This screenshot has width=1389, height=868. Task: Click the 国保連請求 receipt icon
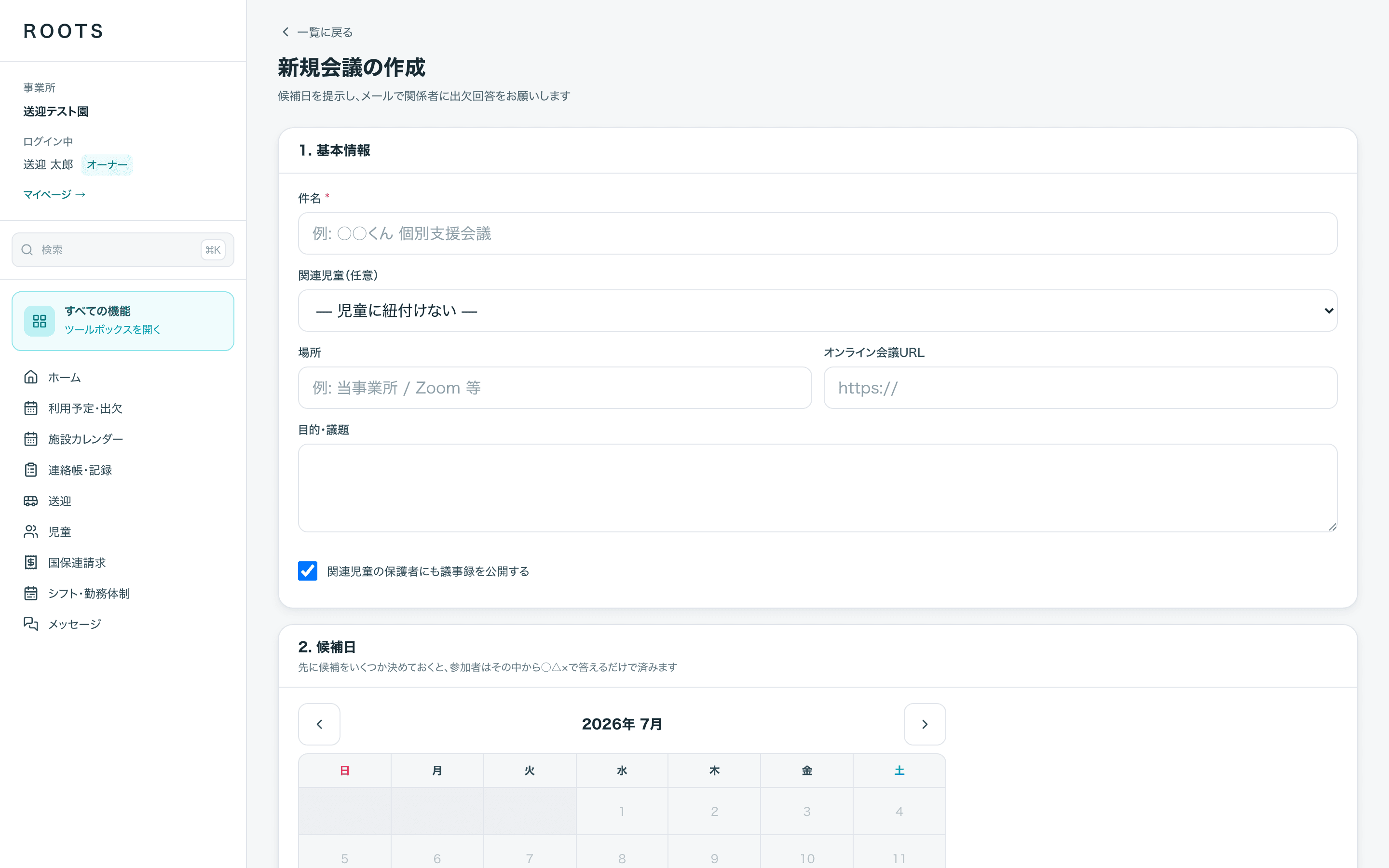coord(31,563)
